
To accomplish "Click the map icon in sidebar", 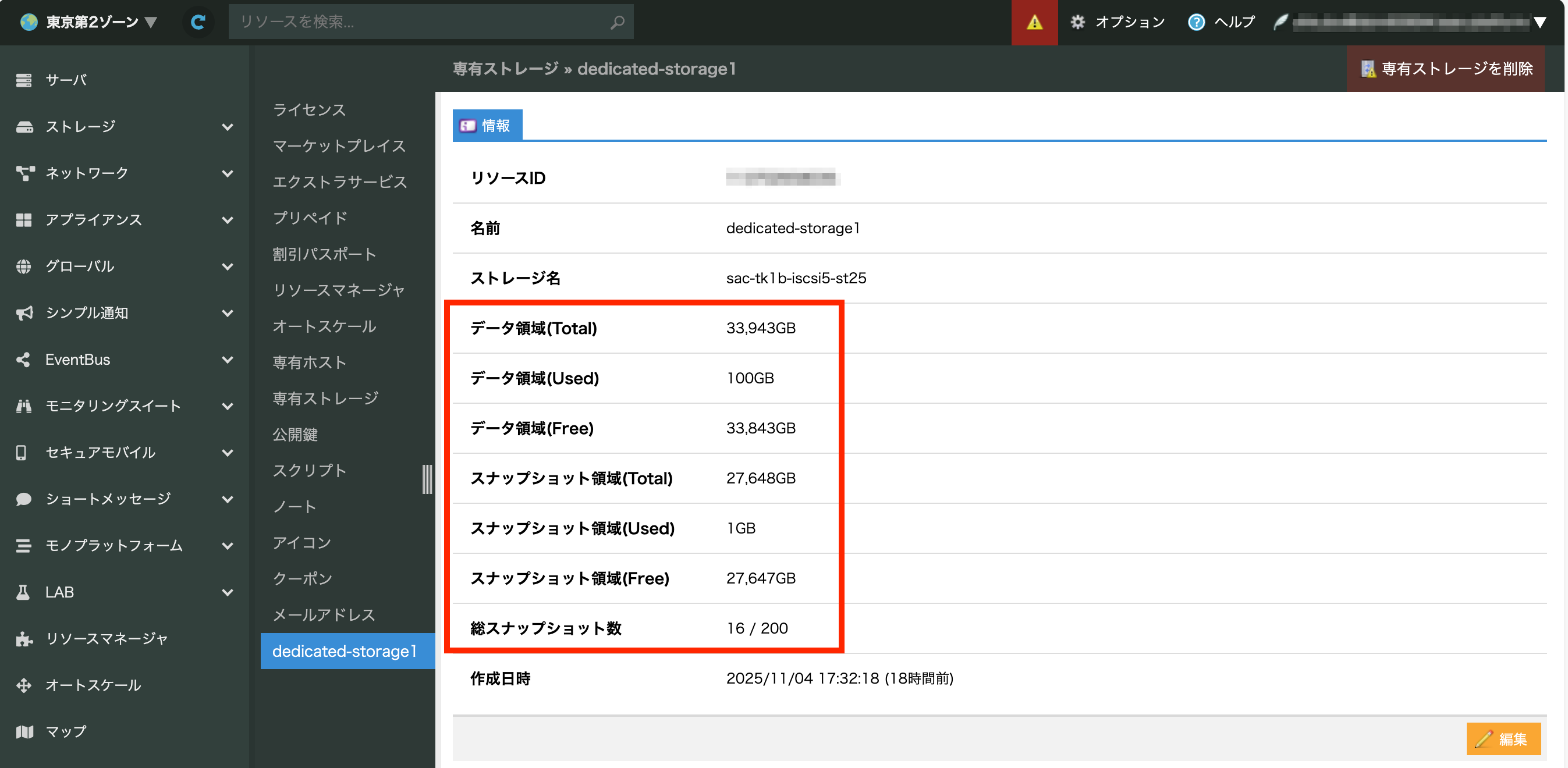I will click(x=24, y=731).
